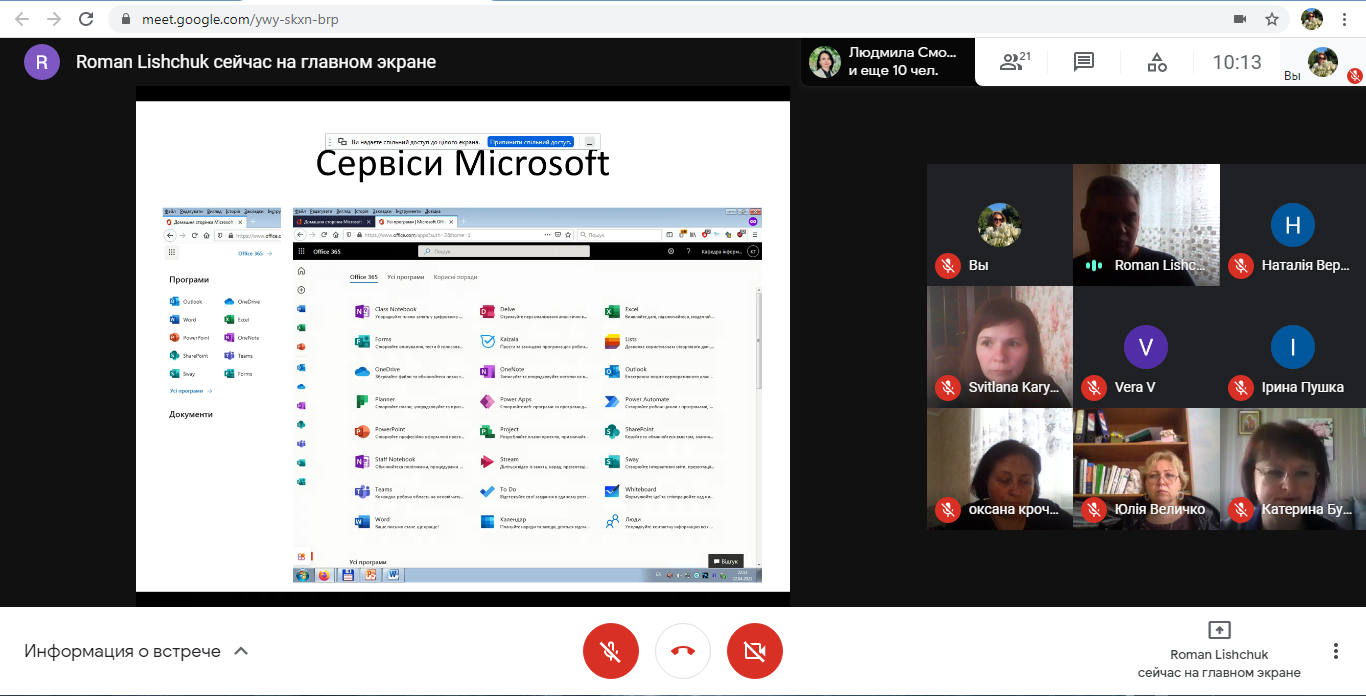This screenshot has height=696, width=1366.
Task: Click Програми heading in shared left panel
Action: pyautogui.click(x=189, y=280)
